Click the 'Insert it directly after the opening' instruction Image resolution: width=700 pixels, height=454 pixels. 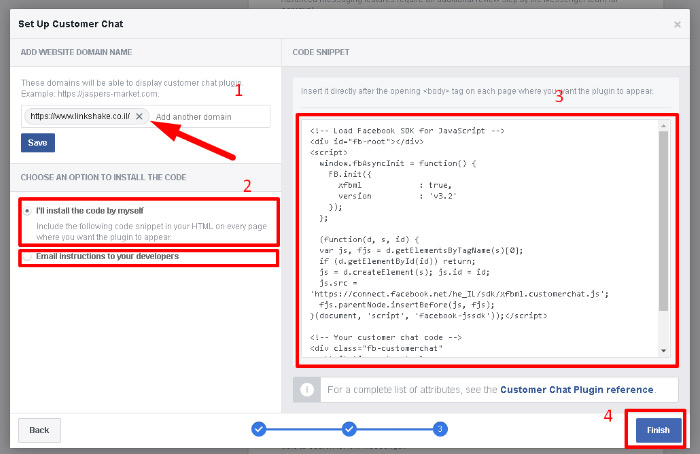(x=477, y=91)
